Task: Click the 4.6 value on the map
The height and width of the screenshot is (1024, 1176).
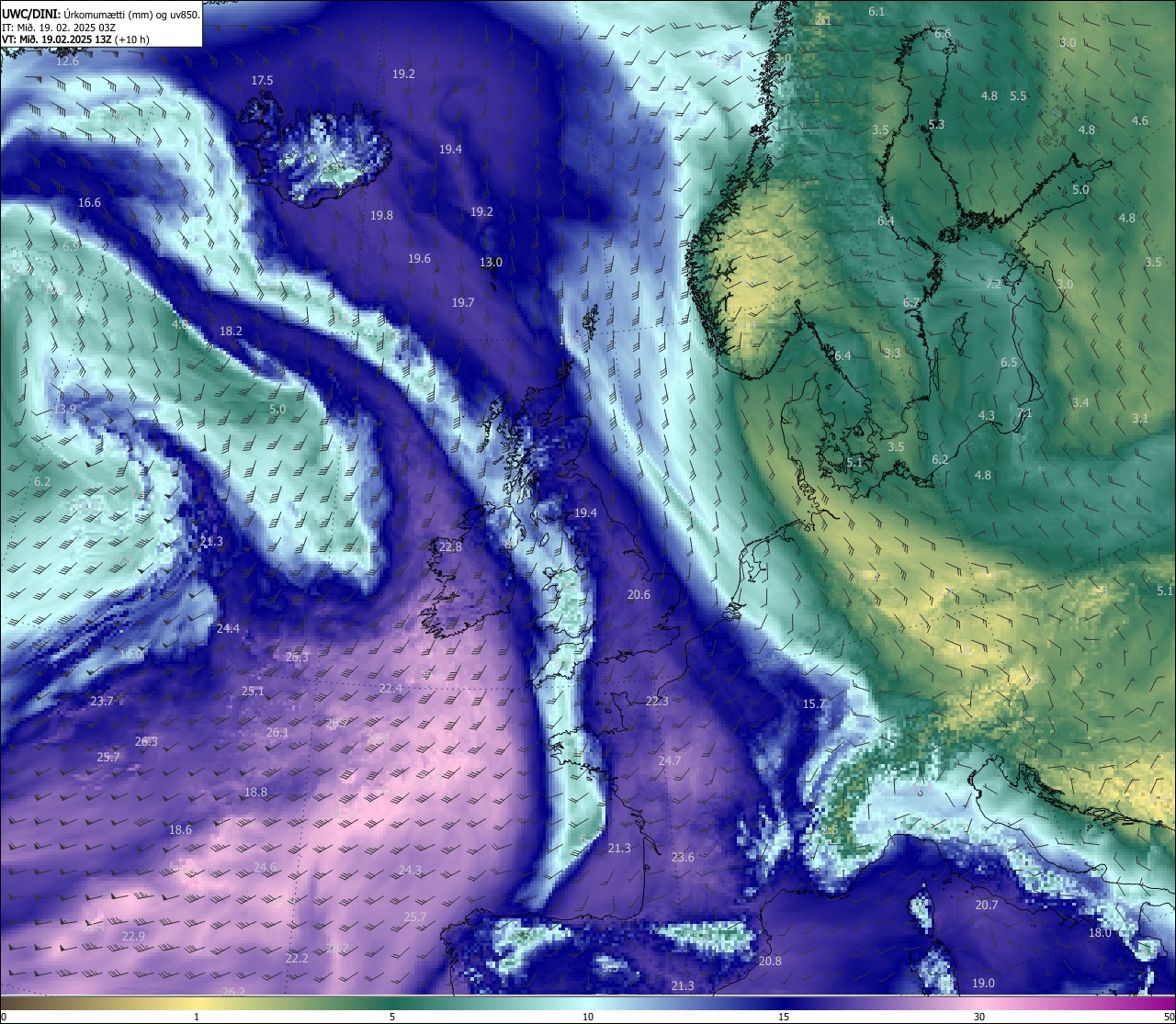Action: click(x=1140, y=121)
